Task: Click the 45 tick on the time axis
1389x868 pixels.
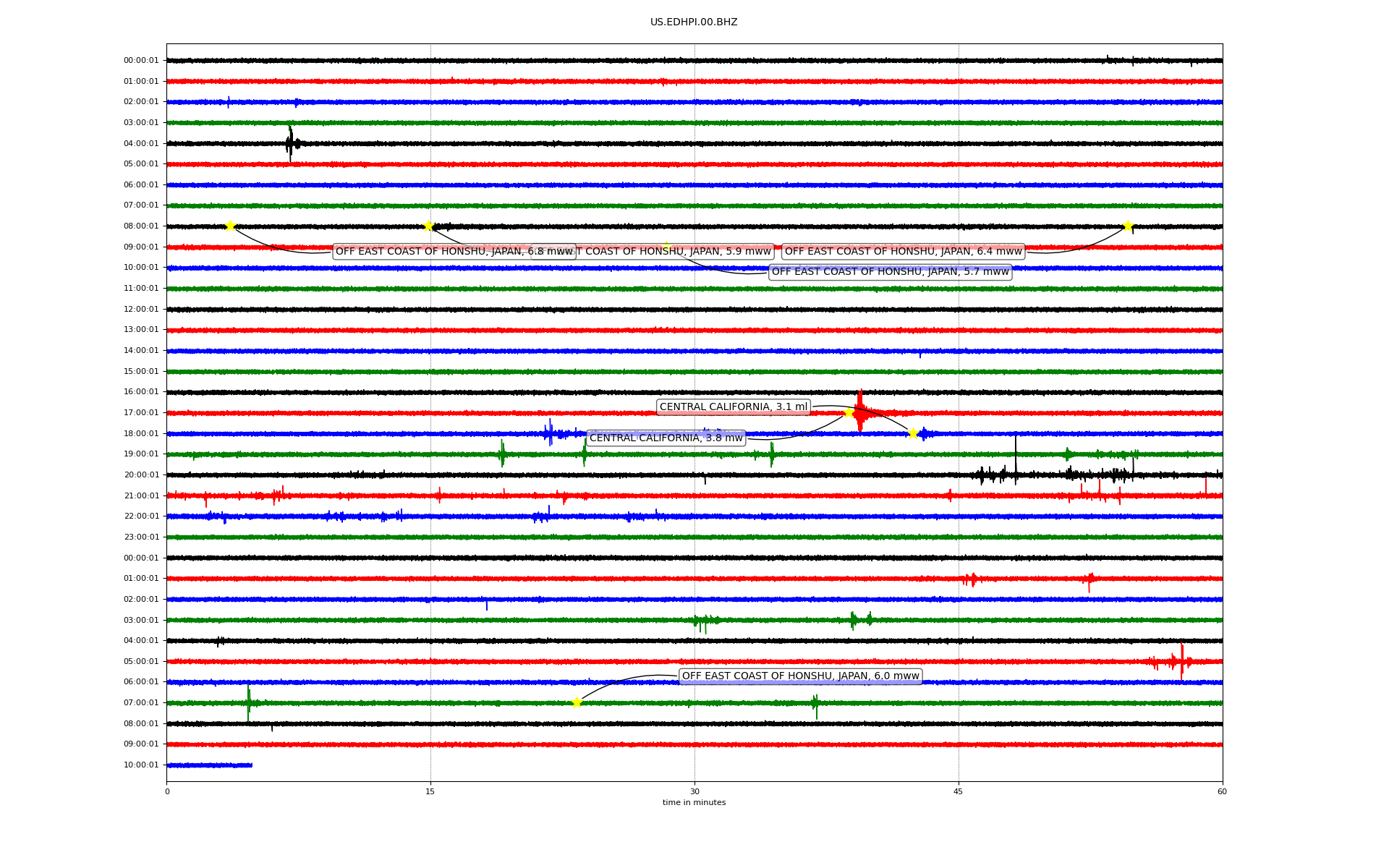Action: 959,791
